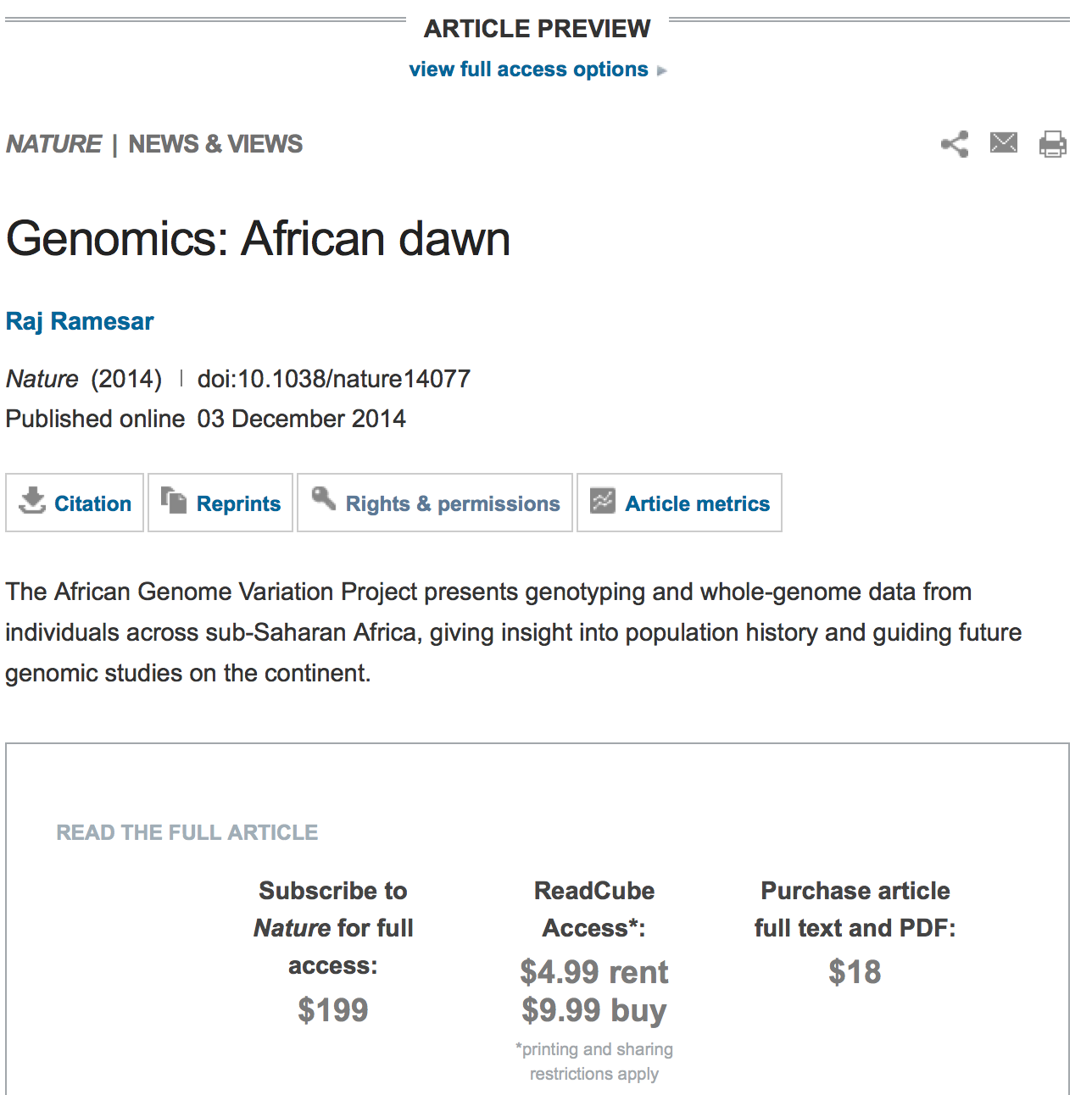
Task: Go to the NATURE journal link
Action: click(54, 144)
